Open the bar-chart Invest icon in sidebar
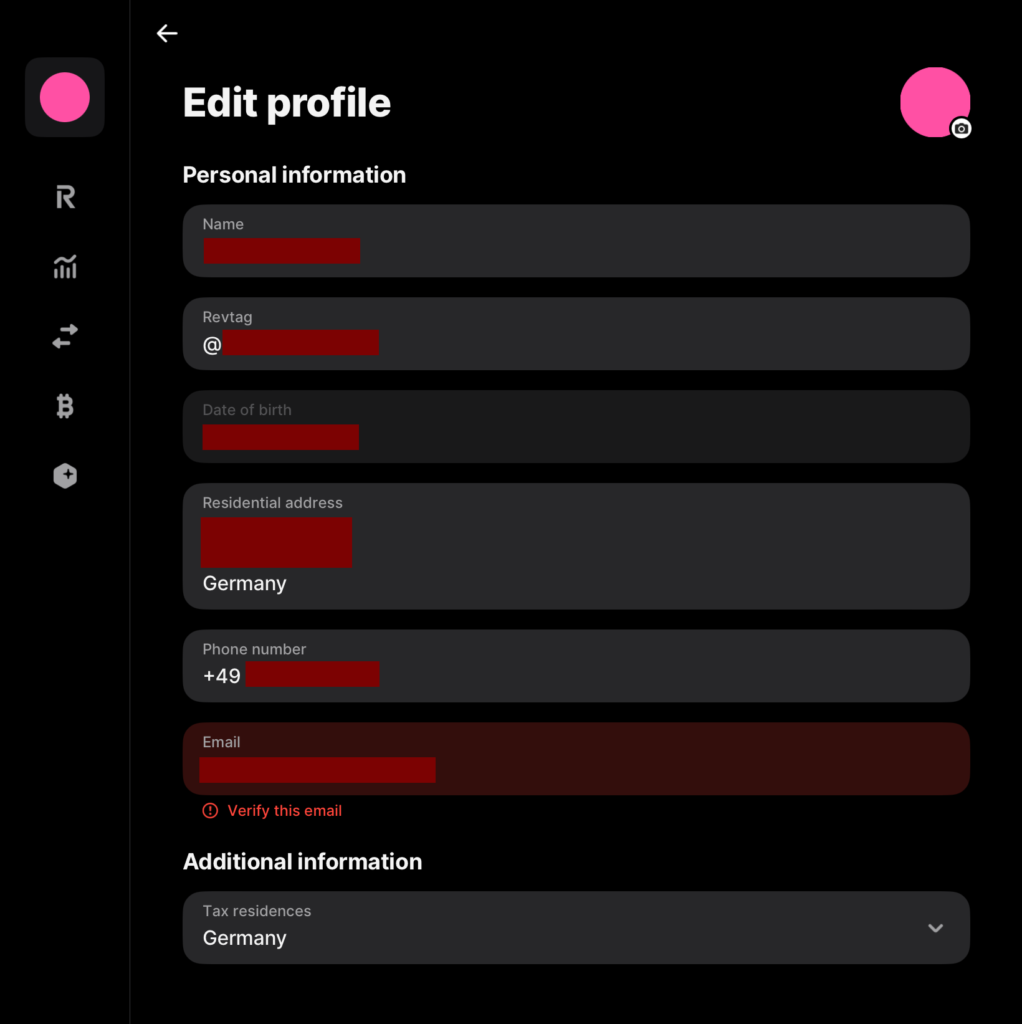This screenshot has height=1024, width=1022. tap(65, 267)
